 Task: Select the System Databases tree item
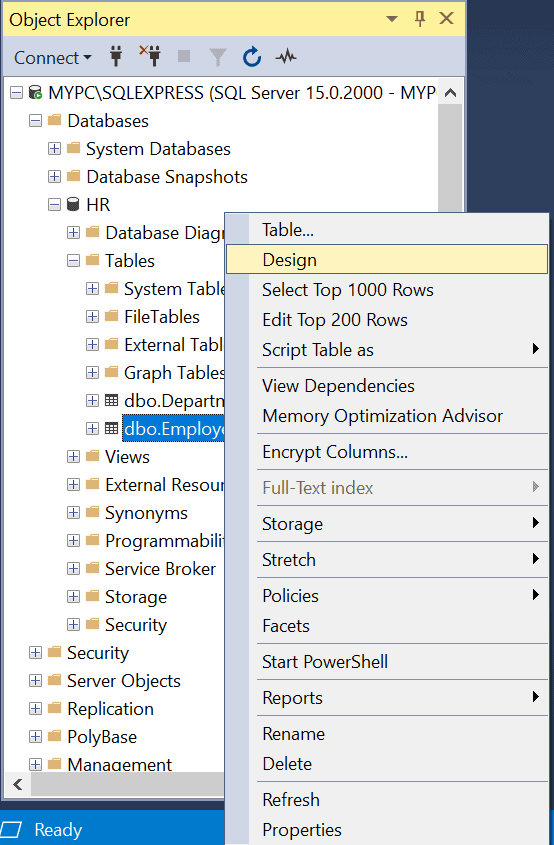pyautogui.click(x=158, y=149)
